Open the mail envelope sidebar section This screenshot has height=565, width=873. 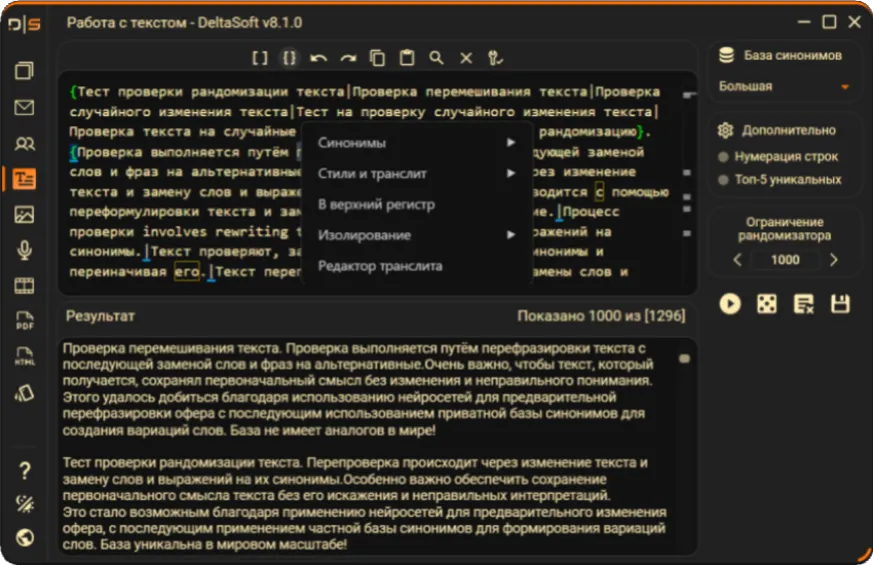point(24,107)
